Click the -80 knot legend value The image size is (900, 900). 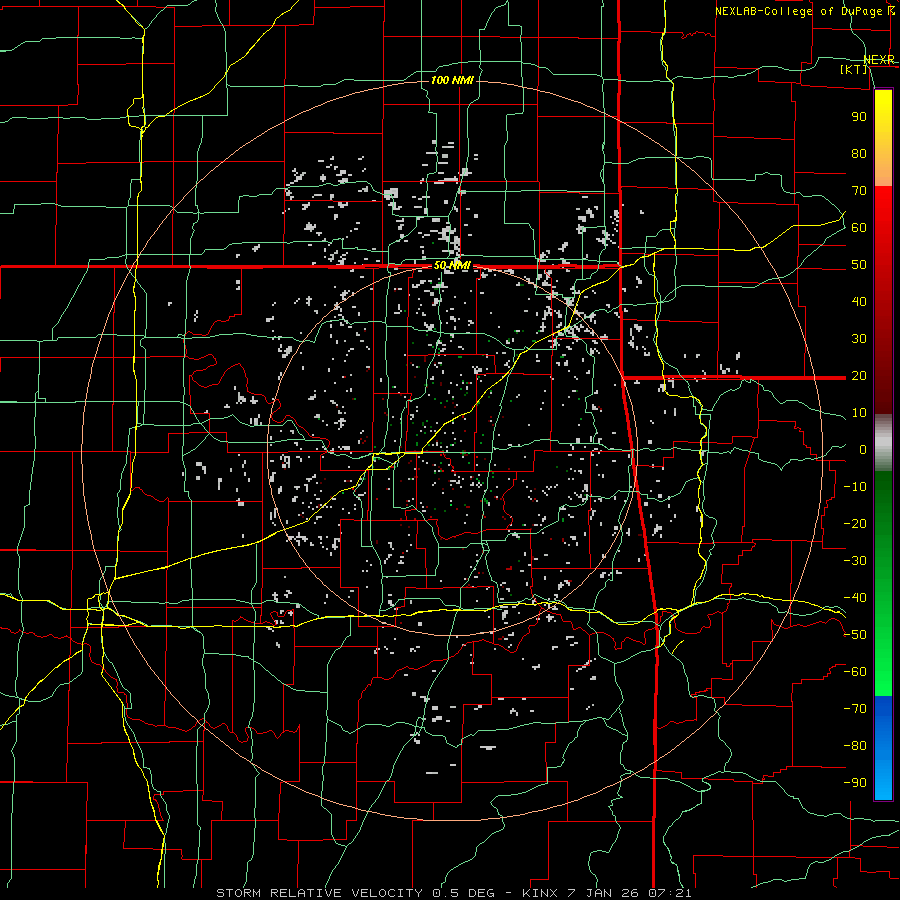[x=855, y=746]
